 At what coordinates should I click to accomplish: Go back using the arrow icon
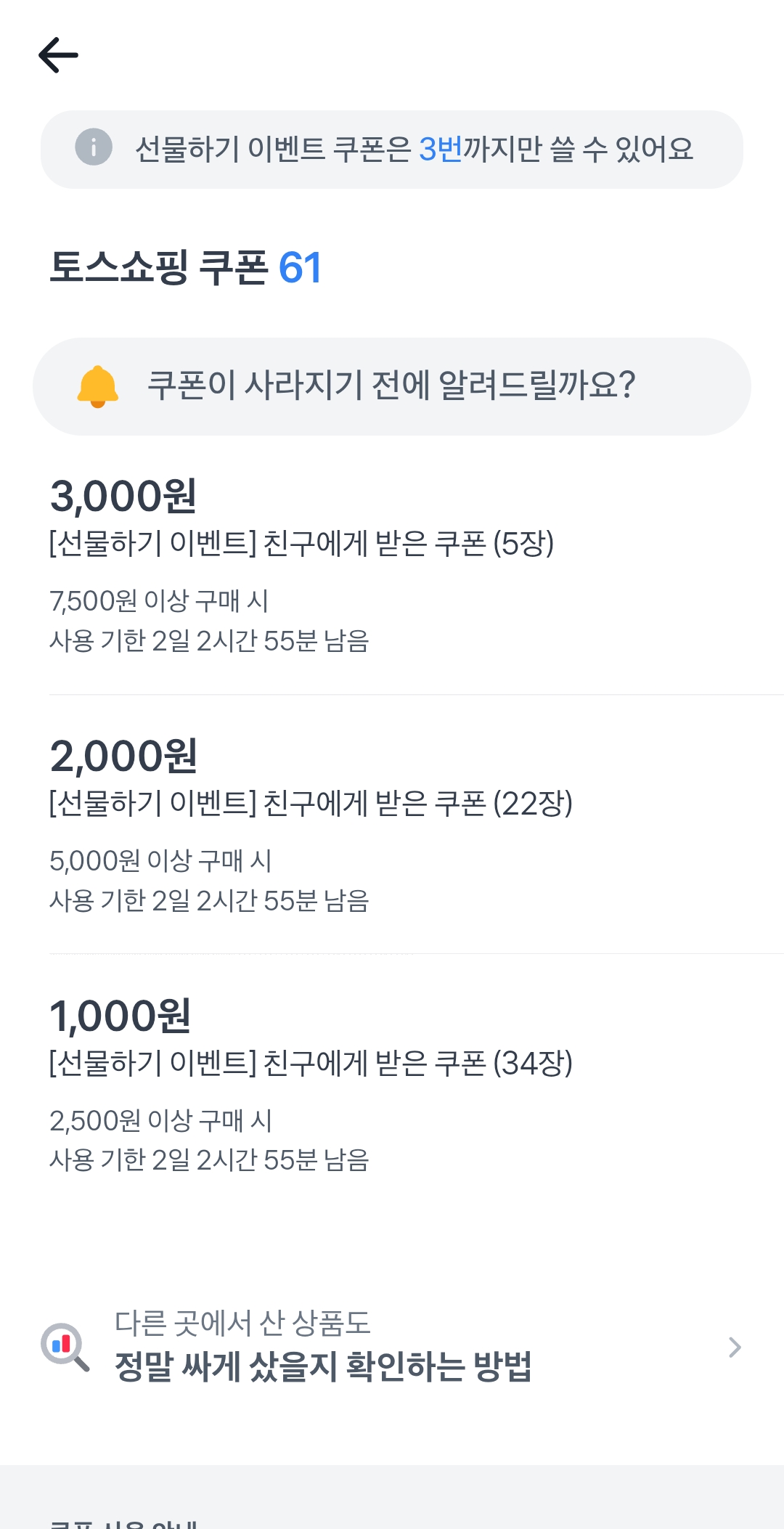point(58,55)
